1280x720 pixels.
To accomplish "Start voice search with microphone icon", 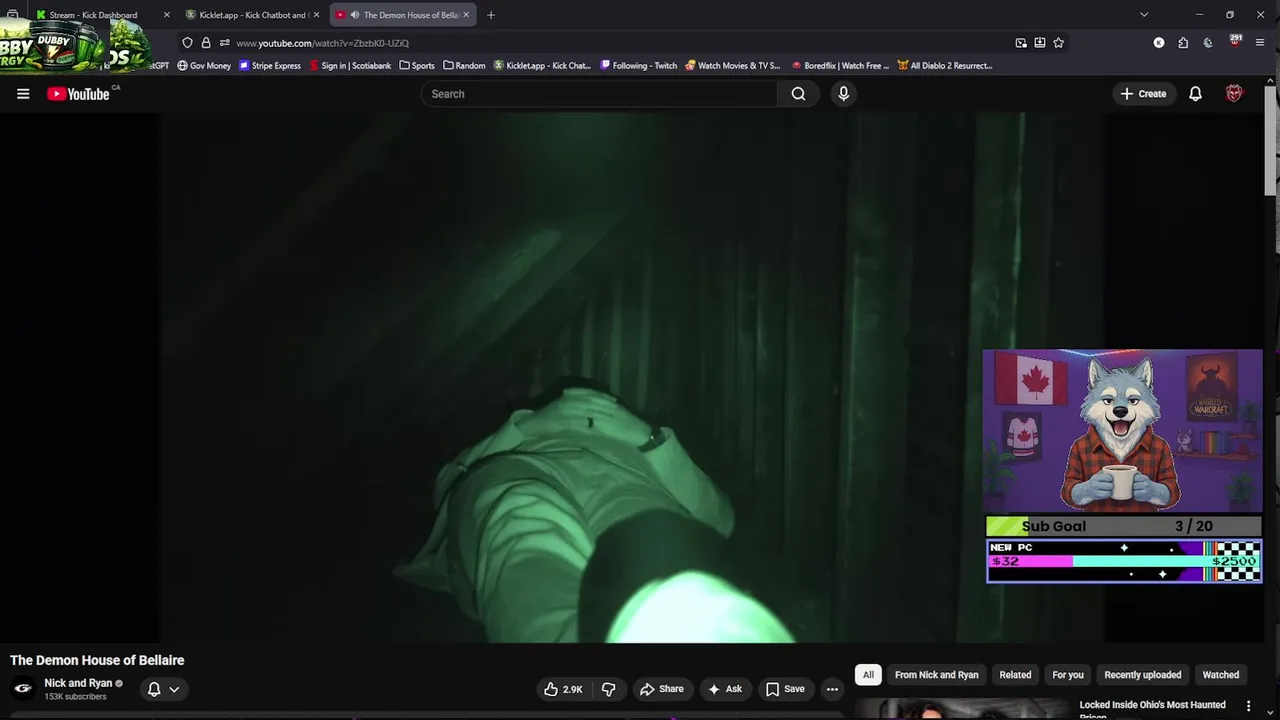I will click(x=843, y=94).
